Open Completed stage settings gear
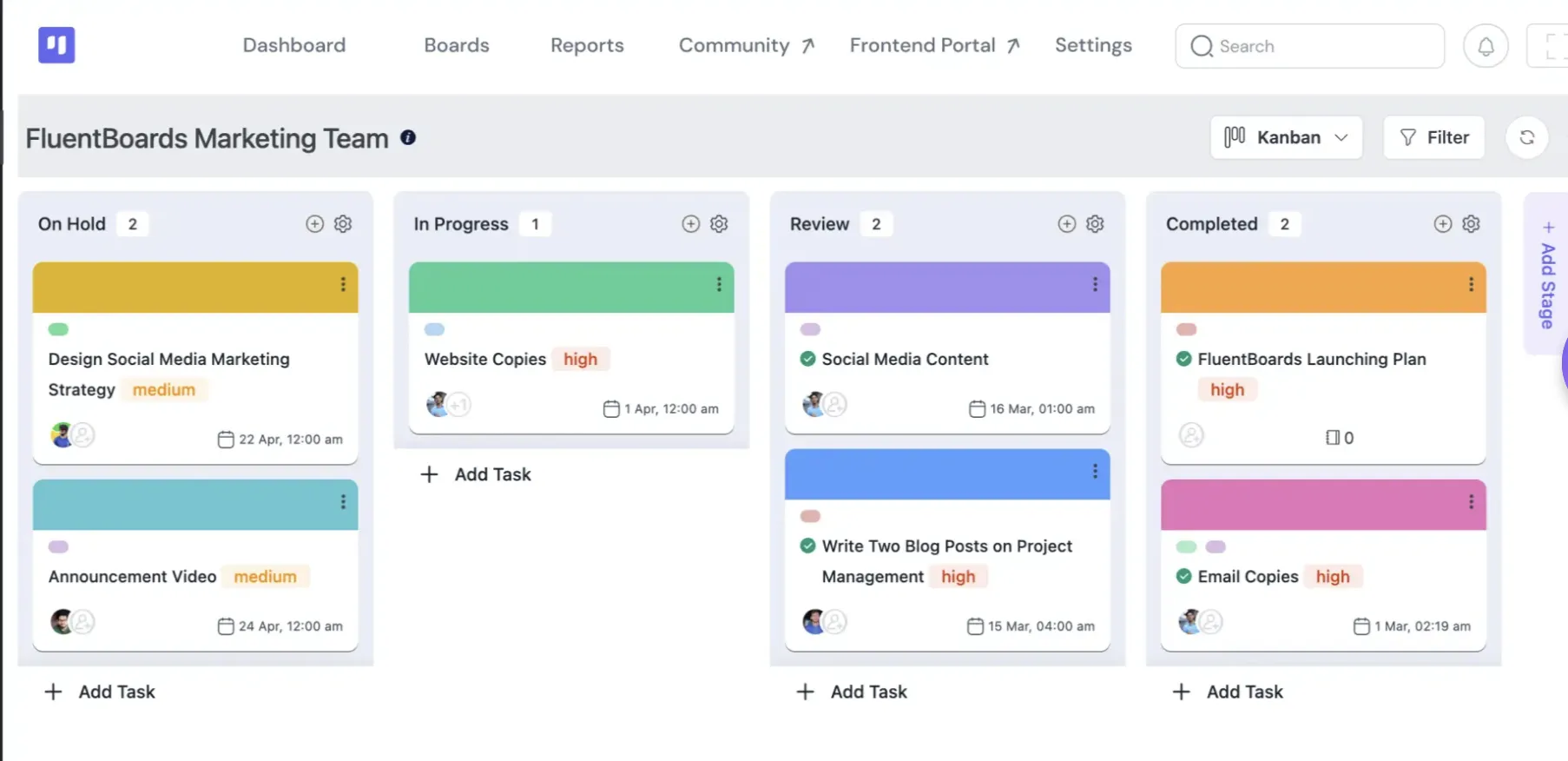Image resolution: width=1568 pixels, height=761 pixels. (1471, 224)
